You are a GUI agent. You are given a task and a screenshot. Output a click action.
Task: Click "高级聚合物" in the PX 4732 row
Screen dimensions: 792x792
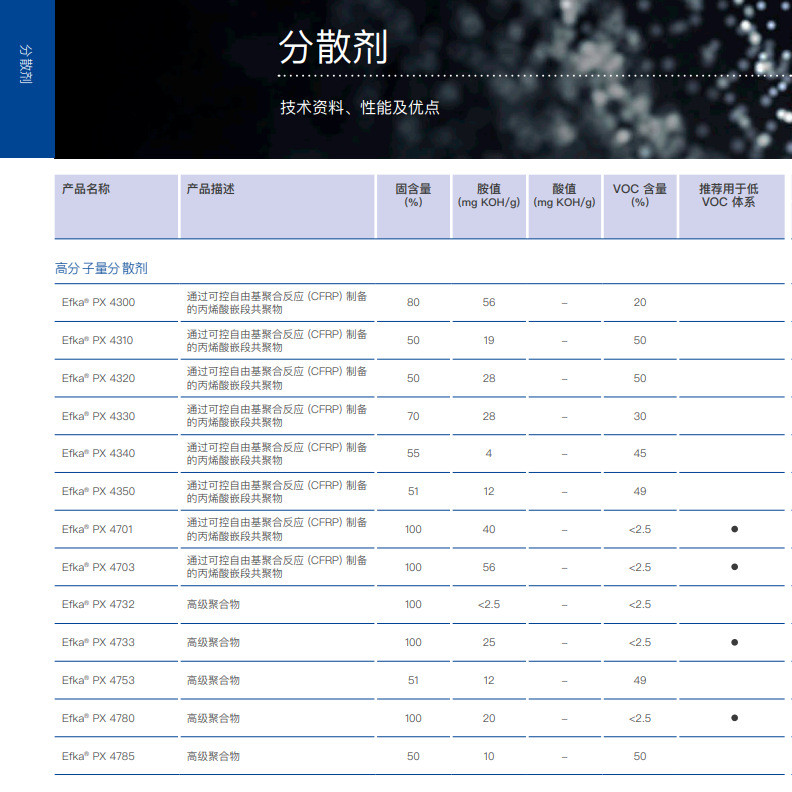213,604
